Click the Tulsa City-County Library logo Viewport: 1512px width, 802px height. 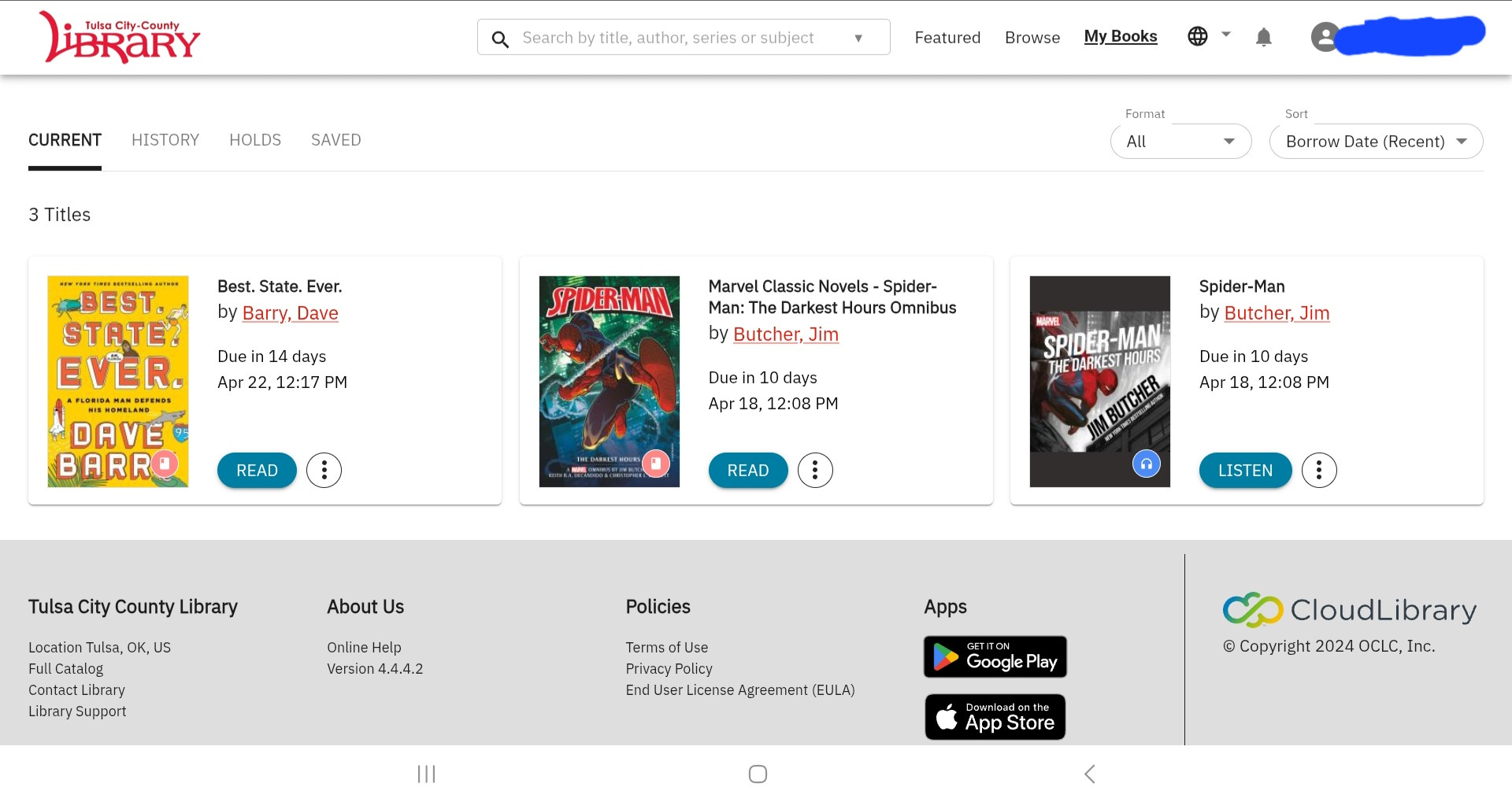pos(120,37)
